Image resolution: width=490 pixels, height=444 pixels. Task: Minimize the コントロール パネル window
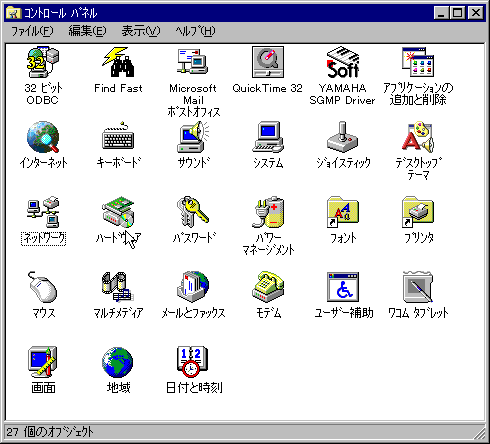tap(441, 13)
